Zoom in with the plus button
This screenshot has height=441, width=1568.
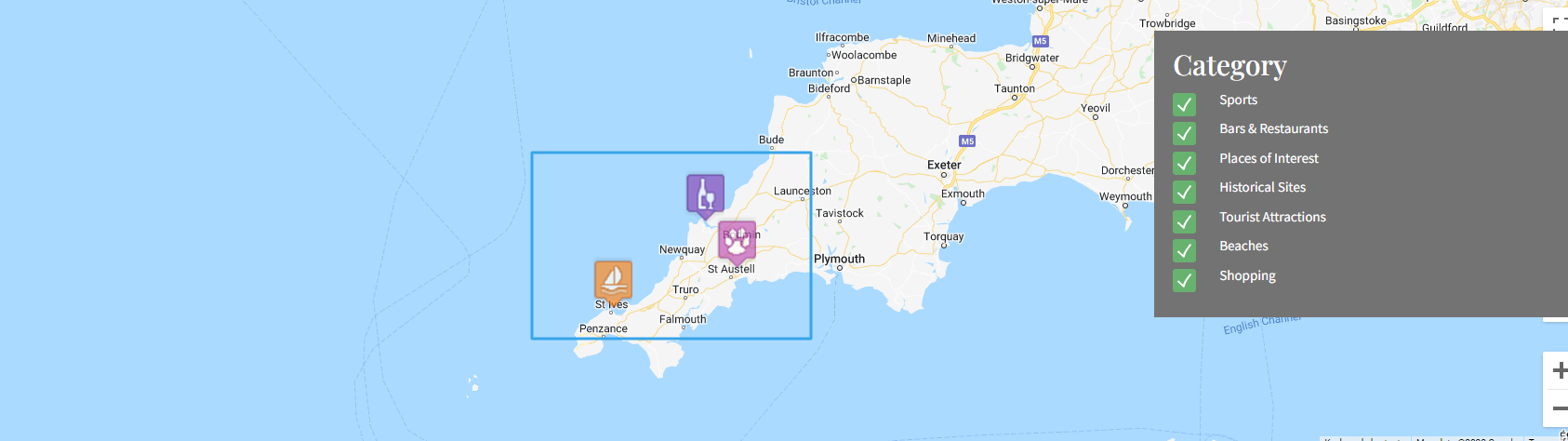(x=1558, y=370)
